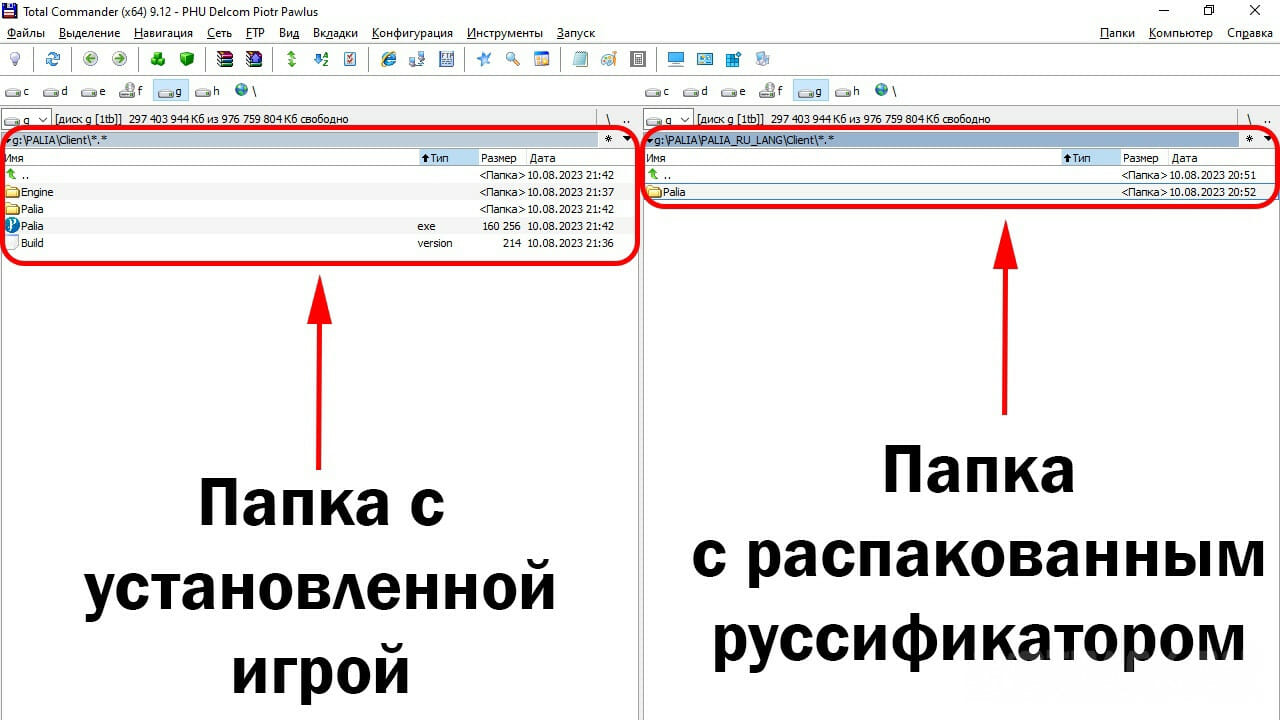Open the Выделение menu

point(90,33)
